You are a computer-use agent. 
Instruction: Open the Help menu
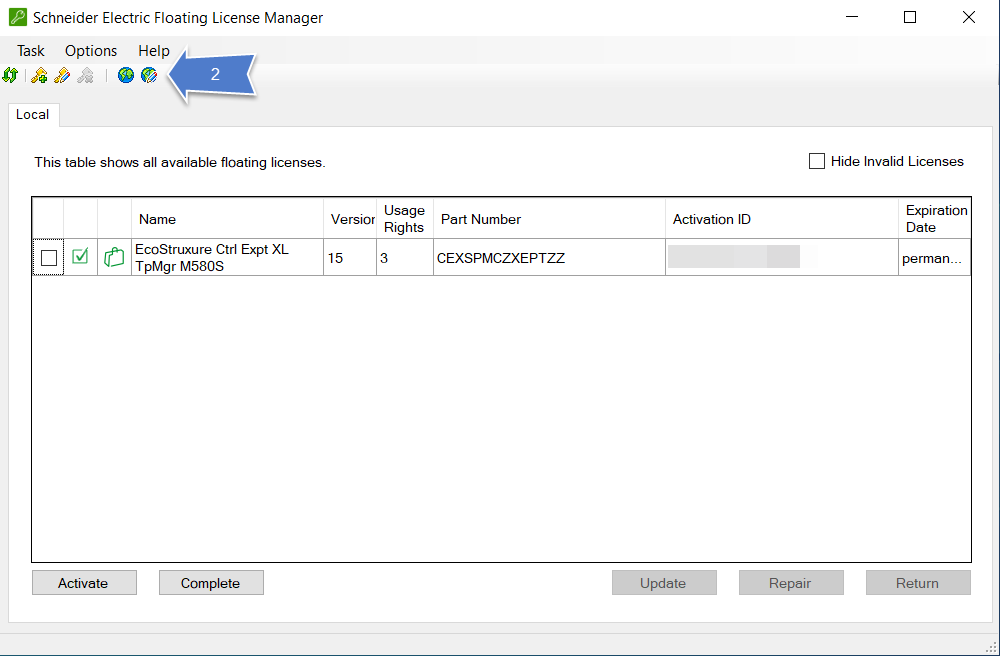(x=154, y=50)
